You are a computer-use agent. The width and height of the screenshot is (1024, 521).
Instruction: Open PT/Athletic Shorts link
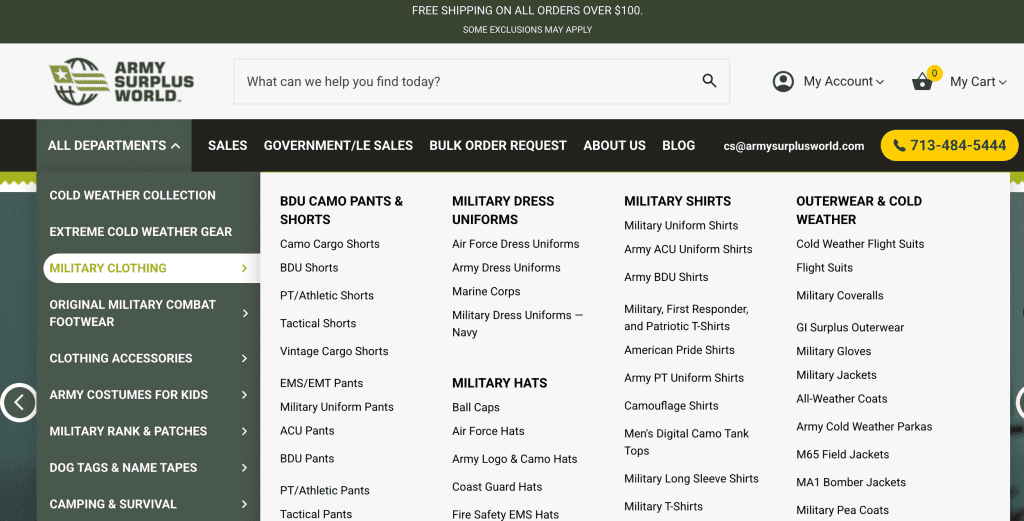click(x=327, y=296)
